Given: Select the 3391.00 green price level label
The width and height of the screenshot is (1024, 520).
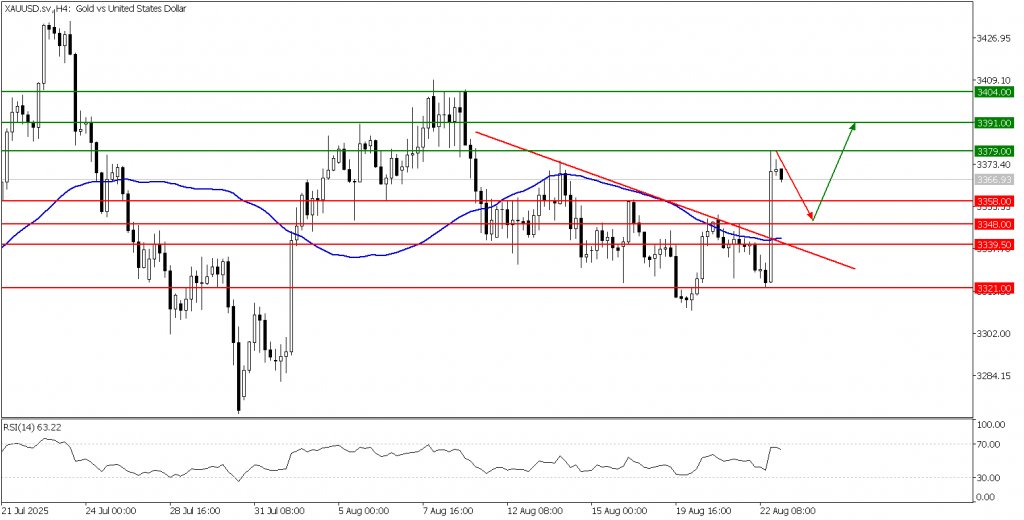Looking at the screenshot, I should tap(994, 122).
